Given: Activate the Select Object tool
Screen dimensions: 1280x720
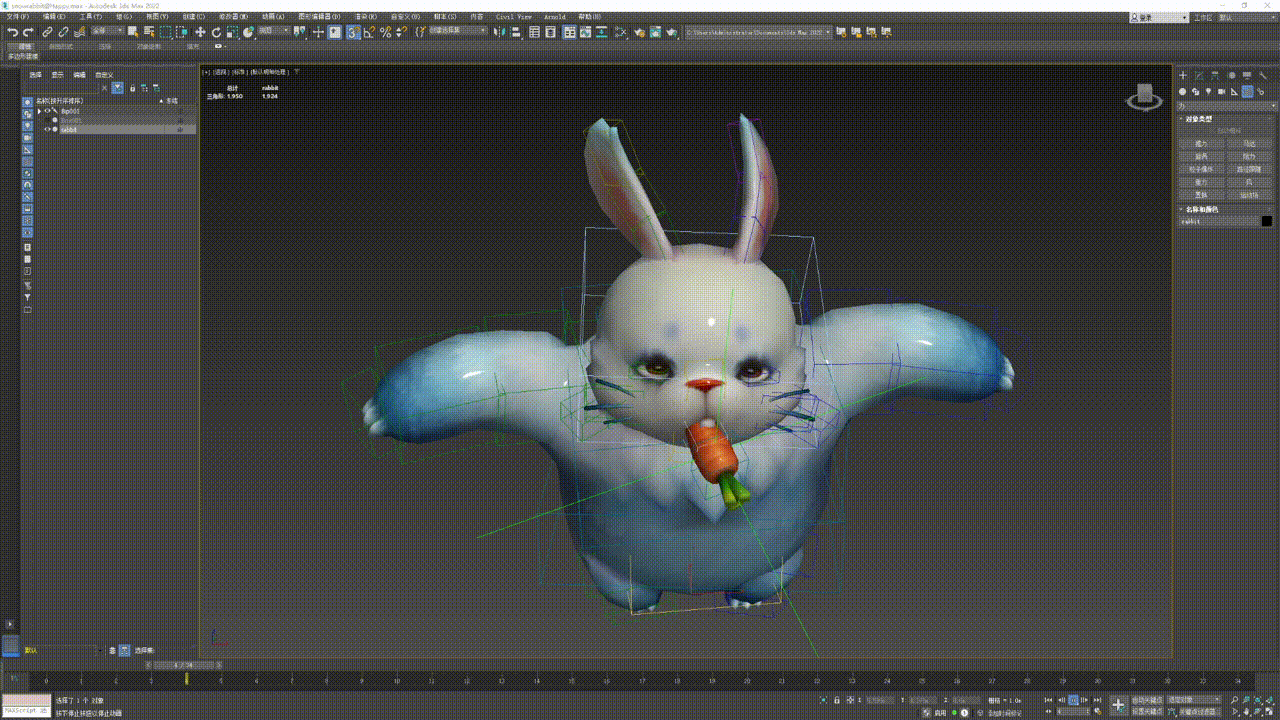Looking at the screenshot, I should [x=132, y=32].
